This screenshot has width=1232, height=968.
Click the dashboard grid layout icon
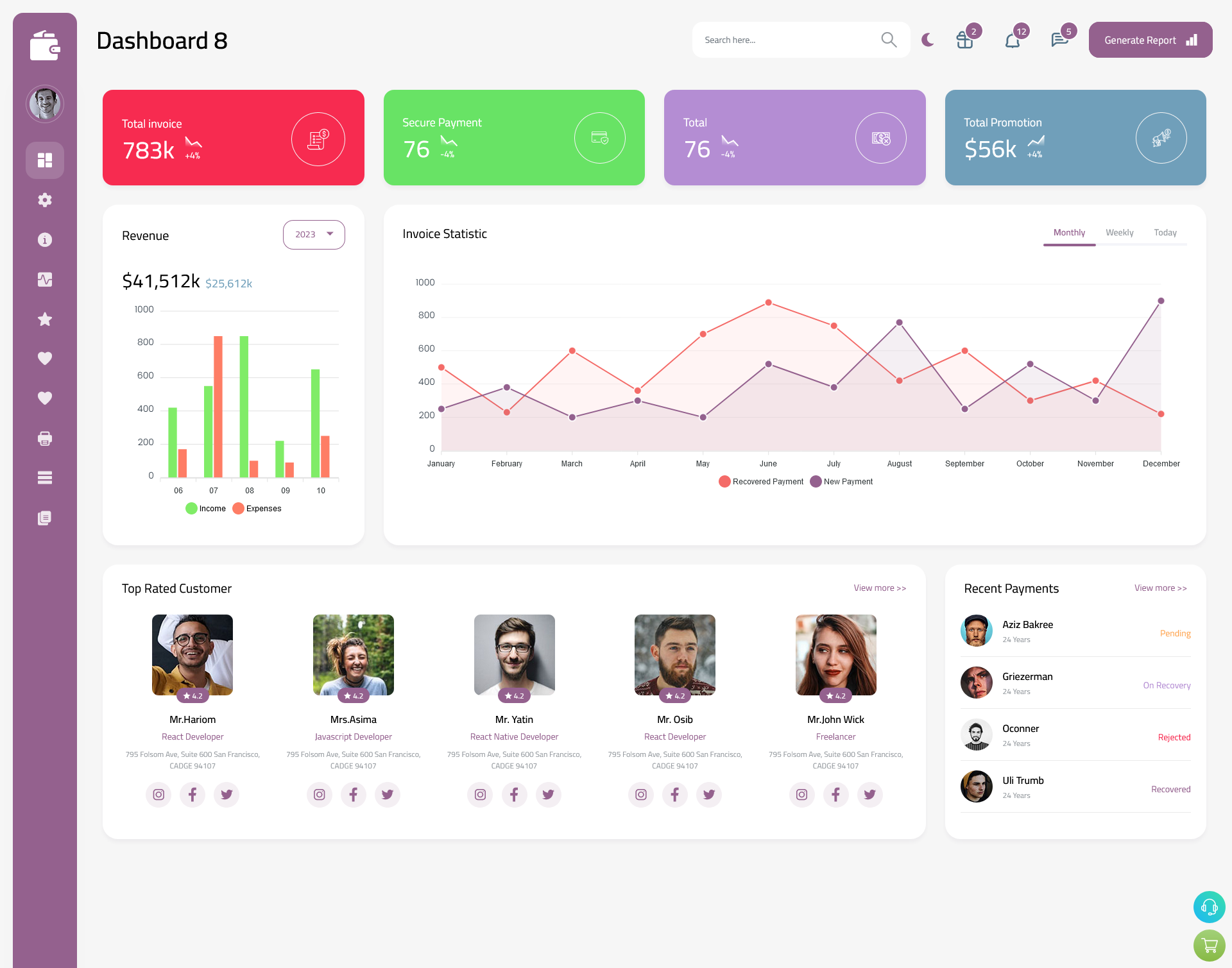click(45, 160)
